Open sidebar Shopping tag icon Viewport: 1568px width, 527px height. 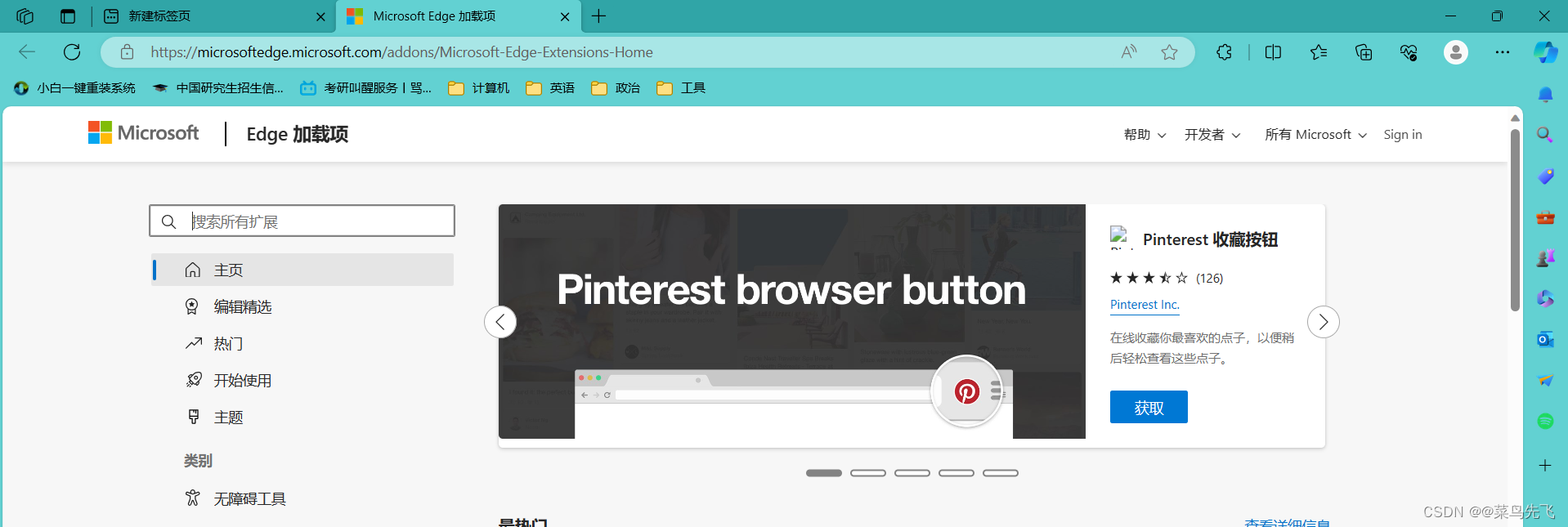[1545, 176]
